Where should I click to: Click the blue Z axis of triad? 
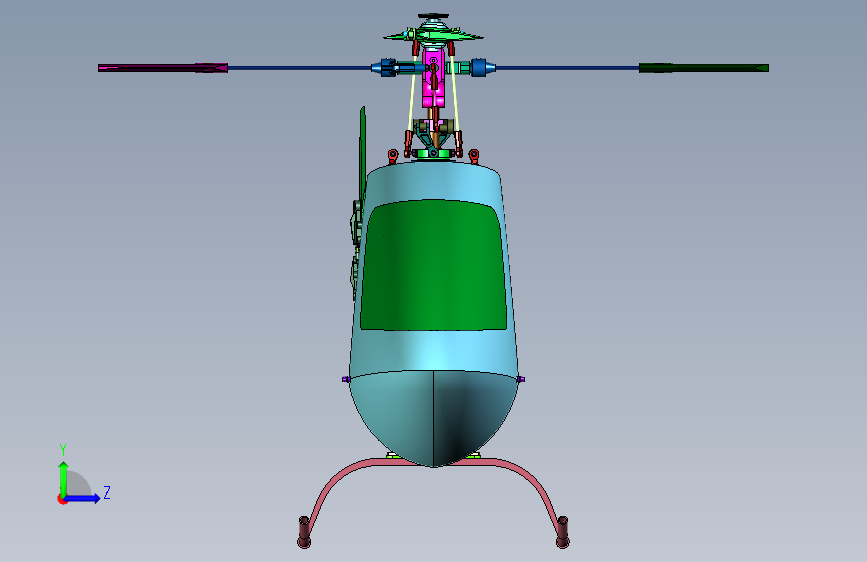(x=83, y=498)
